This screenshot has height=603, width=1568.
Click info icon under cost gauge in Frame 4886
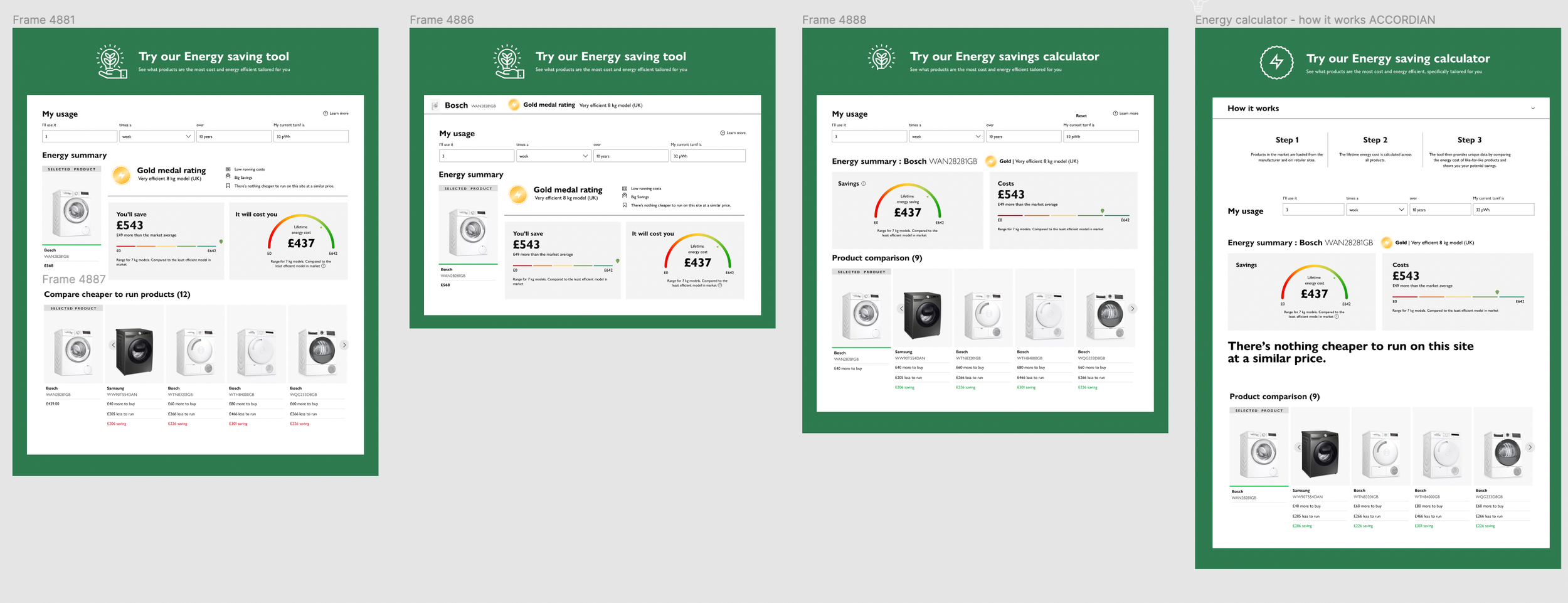[720, 285]
